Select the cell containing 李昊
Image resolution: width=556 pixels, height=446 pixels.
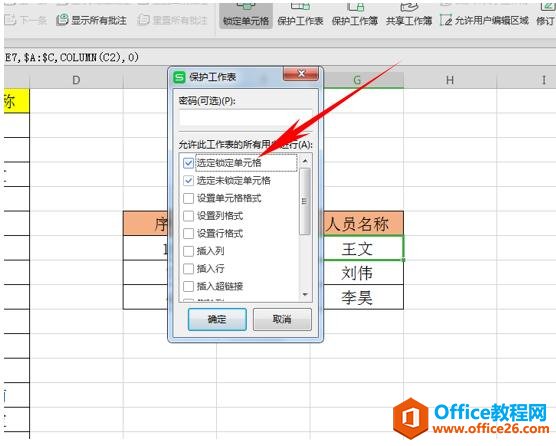pyautogui.click(x=363, y=297)
